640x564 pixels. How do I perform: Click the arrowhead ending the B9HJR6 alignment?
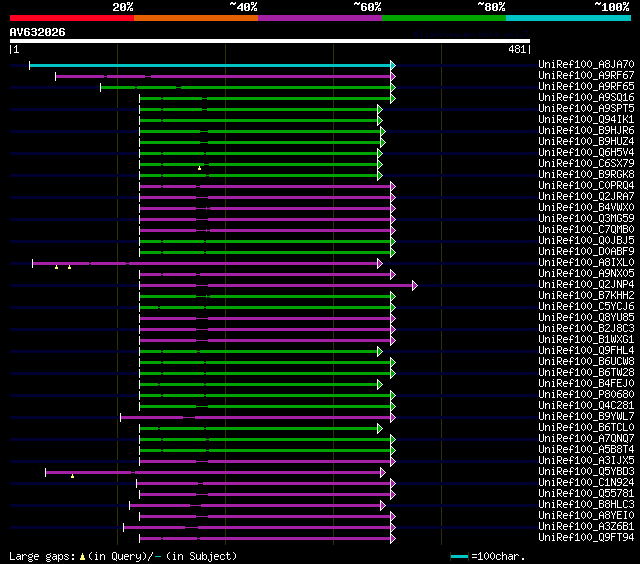pos(382,131)
